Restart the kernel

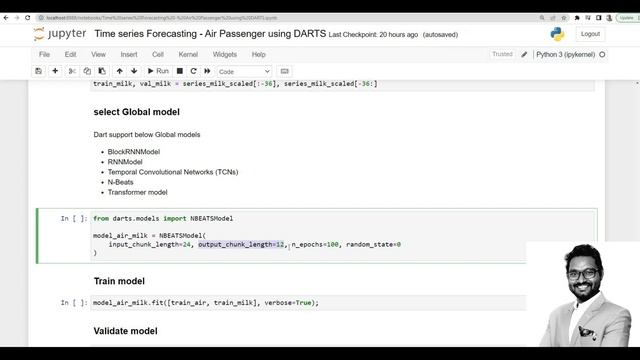click(193, 71)
